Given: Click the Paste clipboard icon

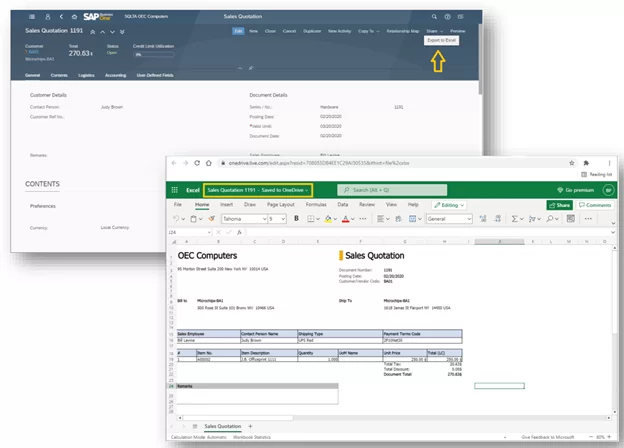Looking at the screenshot, I should pyautogui.click(x=193, y=219).
